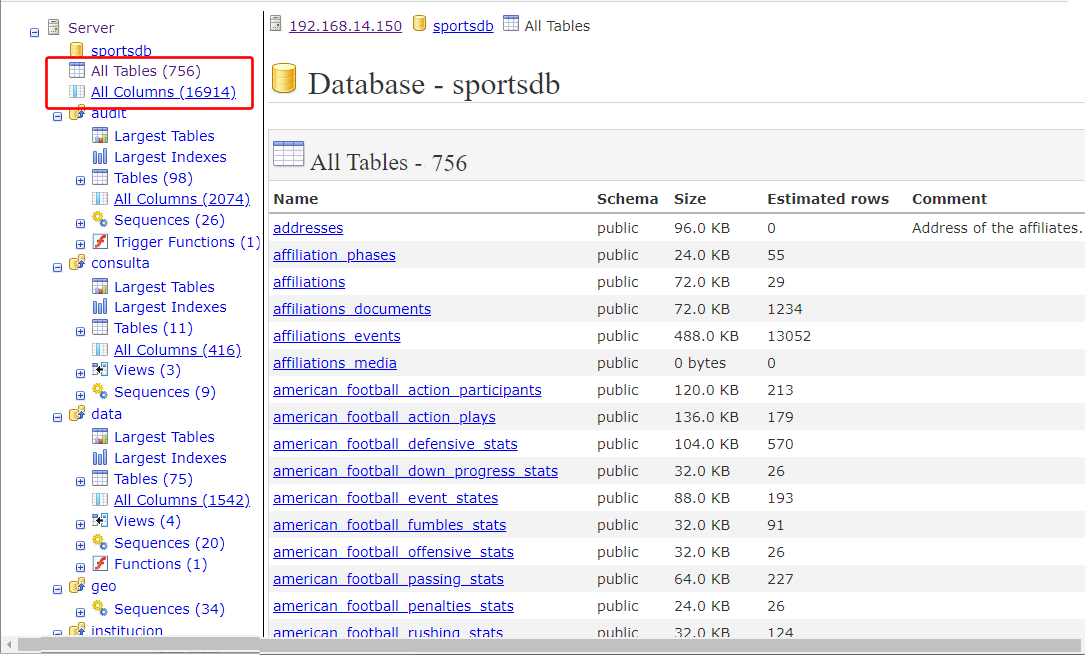Click Largest Indexes icon under audit

[x=100, y=156]
